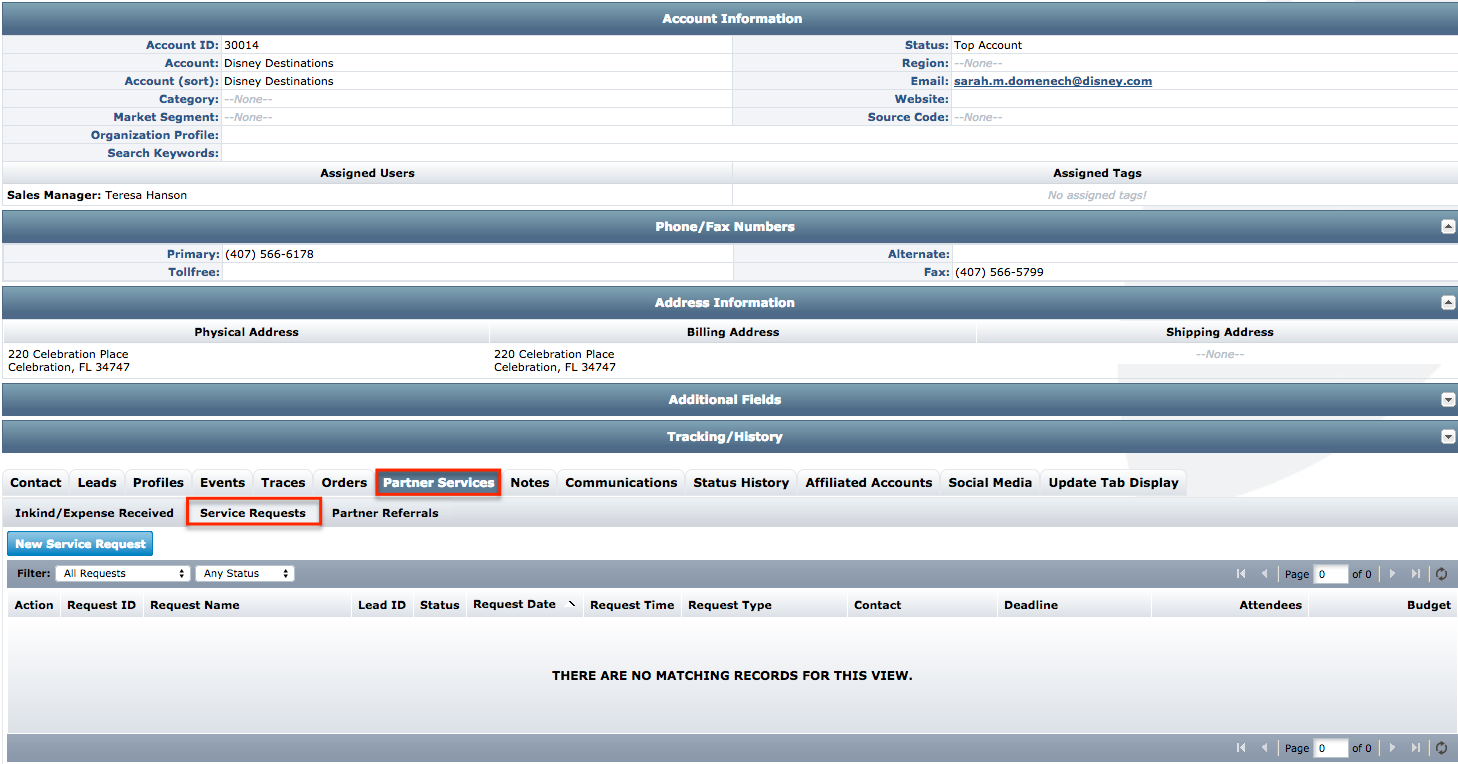Viewport: 1458px width, 764px height.
Task: Switch to the Traces tab
Action: (283, 483)
